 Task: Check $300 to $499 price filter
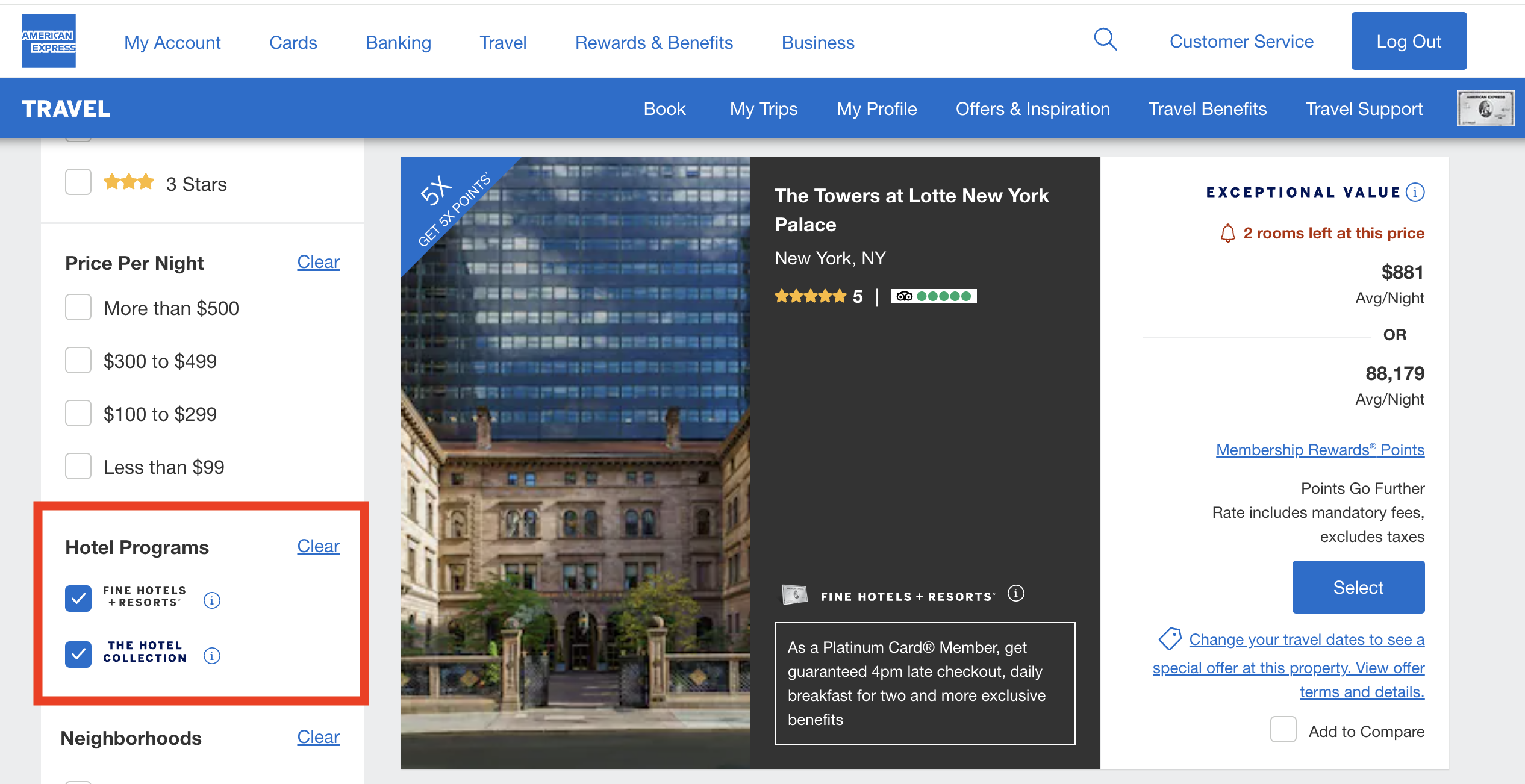coord(78,360)
